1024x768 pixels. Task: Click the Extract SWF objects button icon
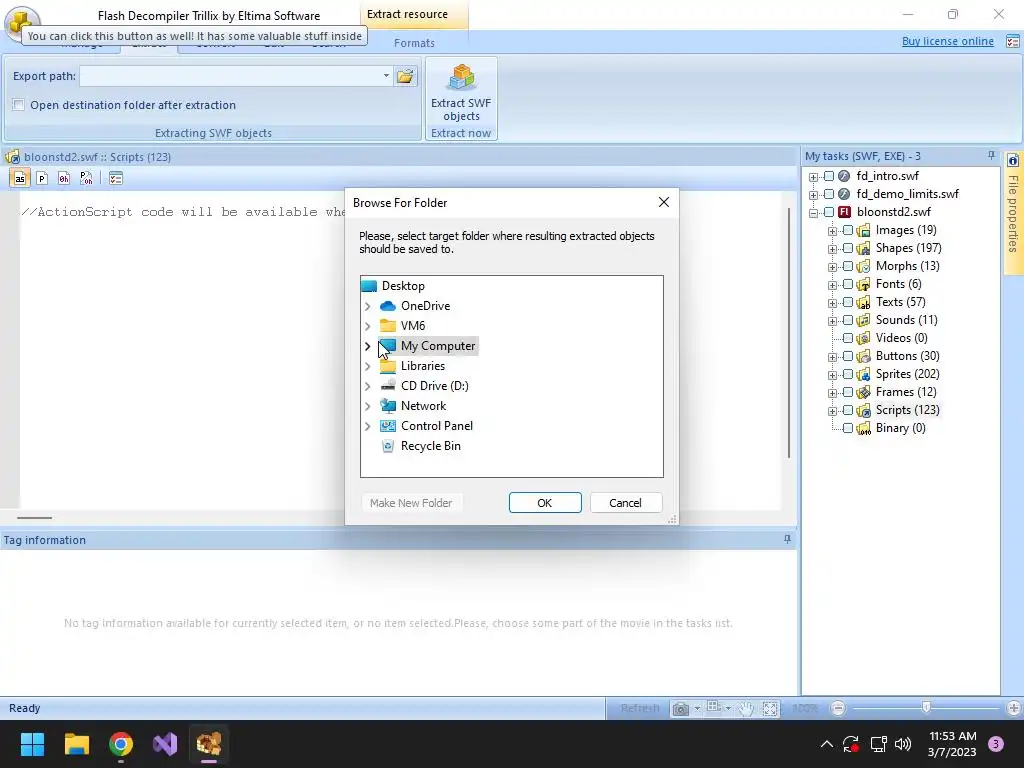[x=462, y=78]
